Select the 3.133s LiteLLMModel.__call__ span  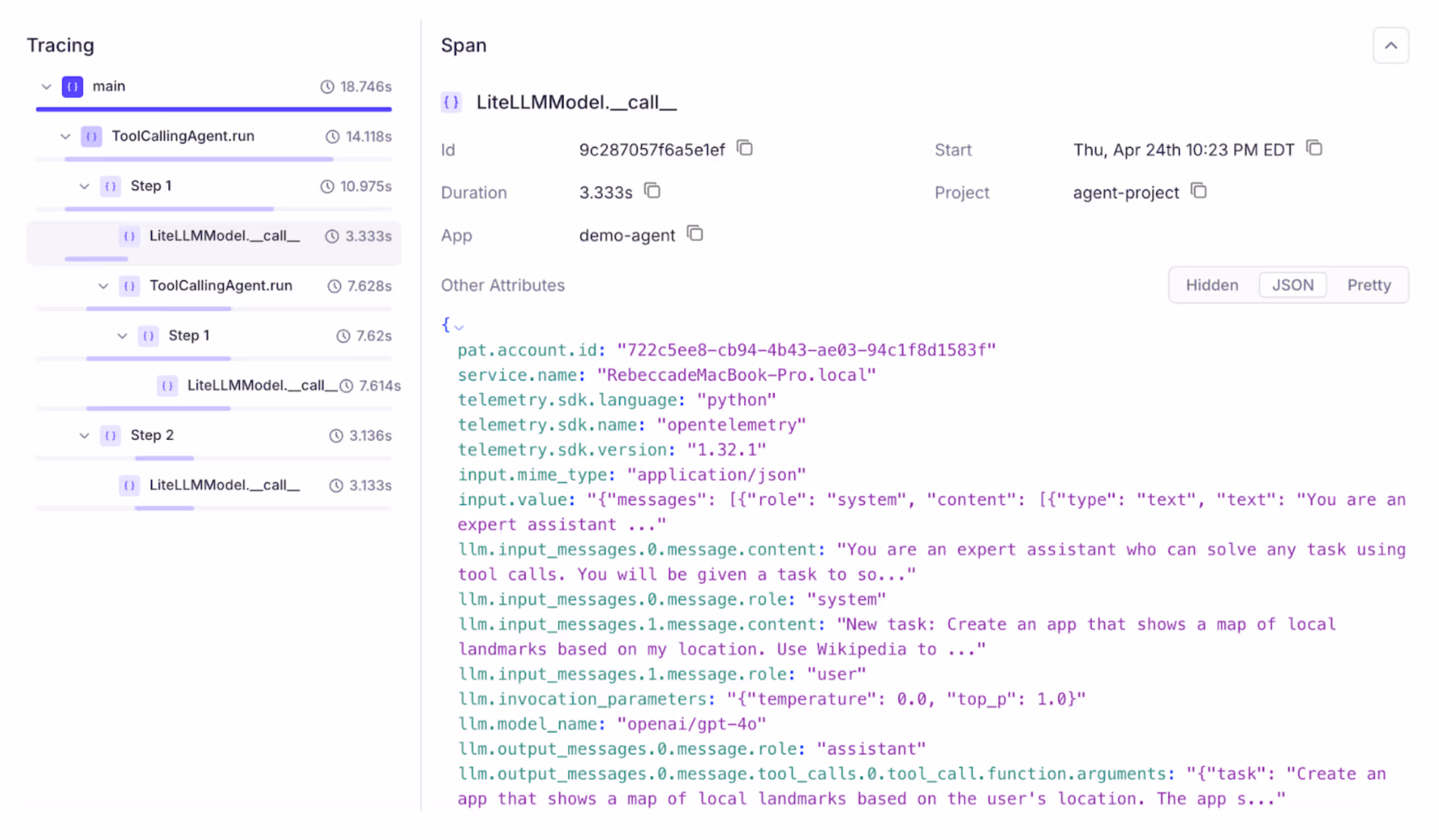pos(224,485)
